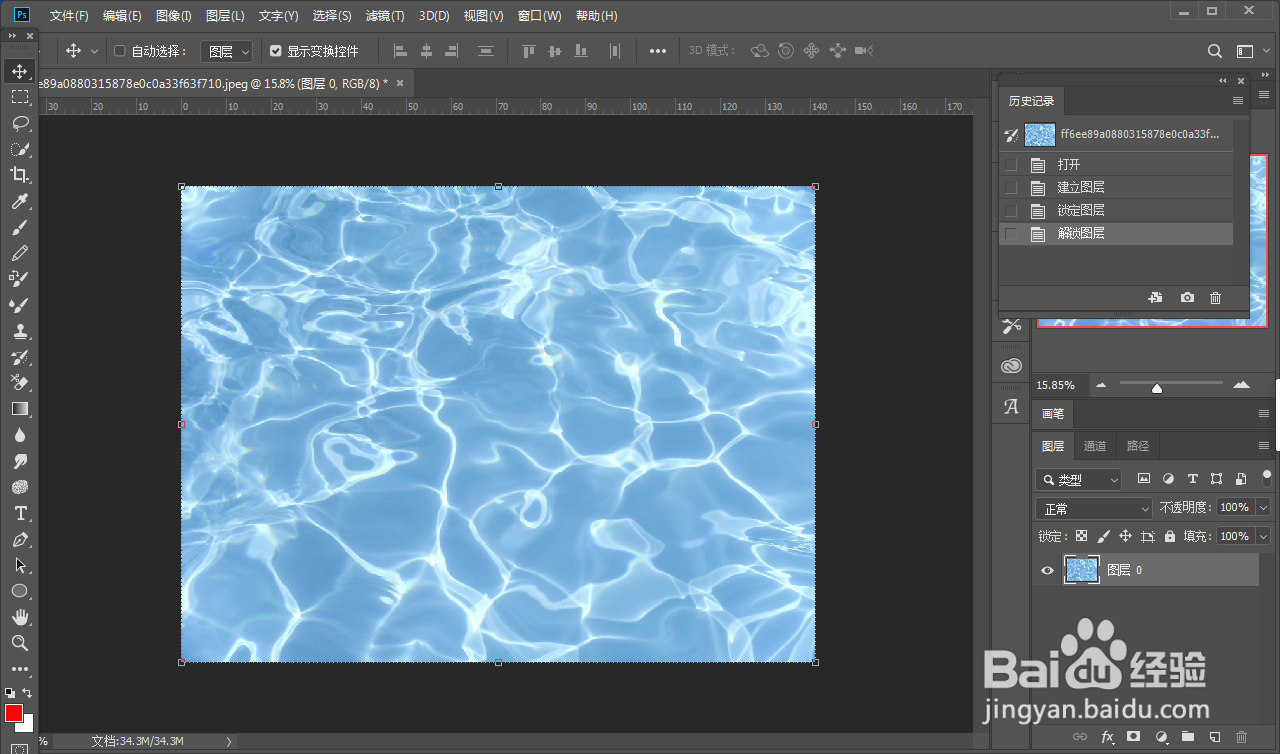Image resolution: width=1280 pixels, height=754 pixels.
Task: Select the 锁定图层 history state
Action: 1116,210
